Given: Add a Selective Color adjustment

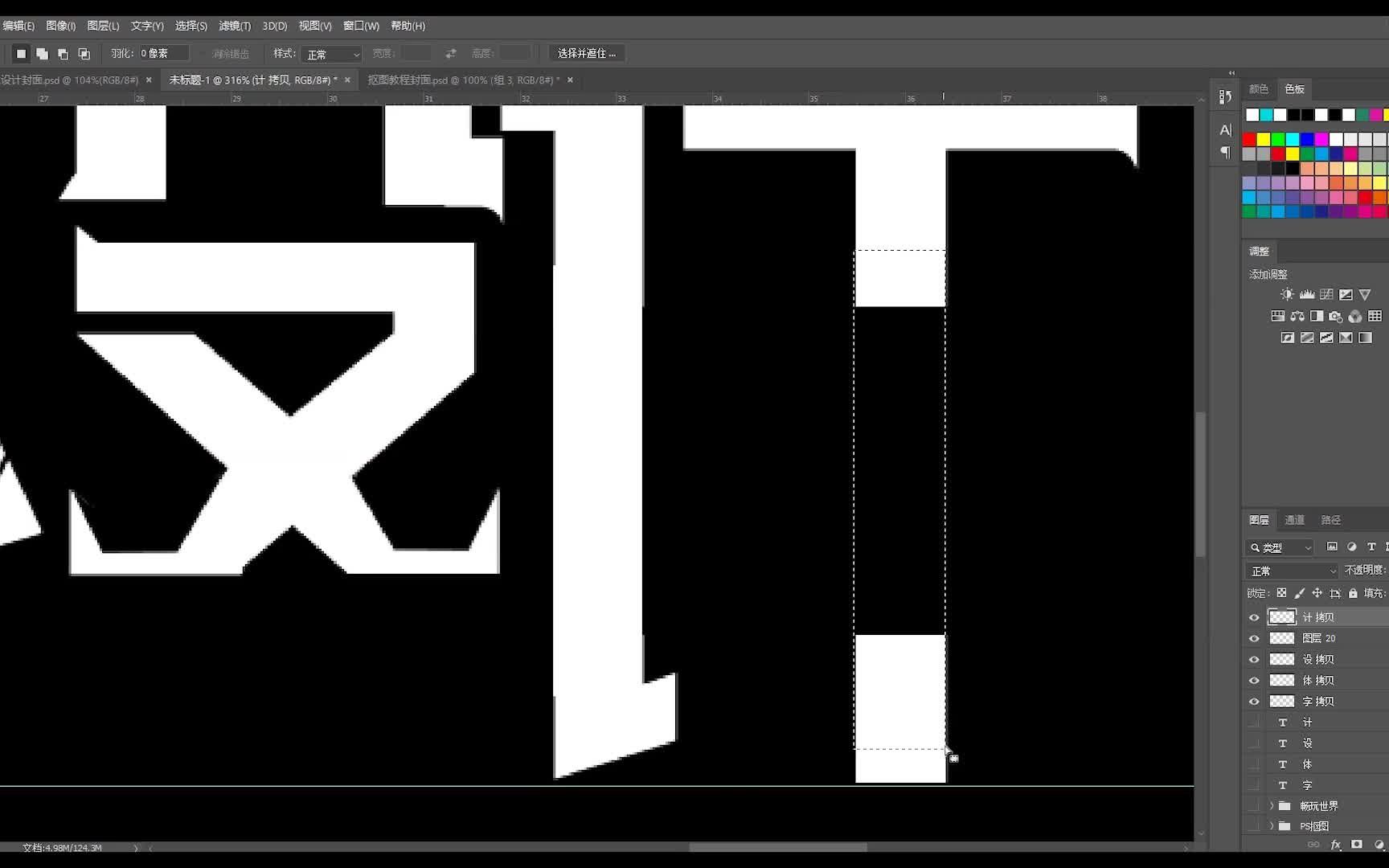Looking at the screenshot, I should [1346, 338].
